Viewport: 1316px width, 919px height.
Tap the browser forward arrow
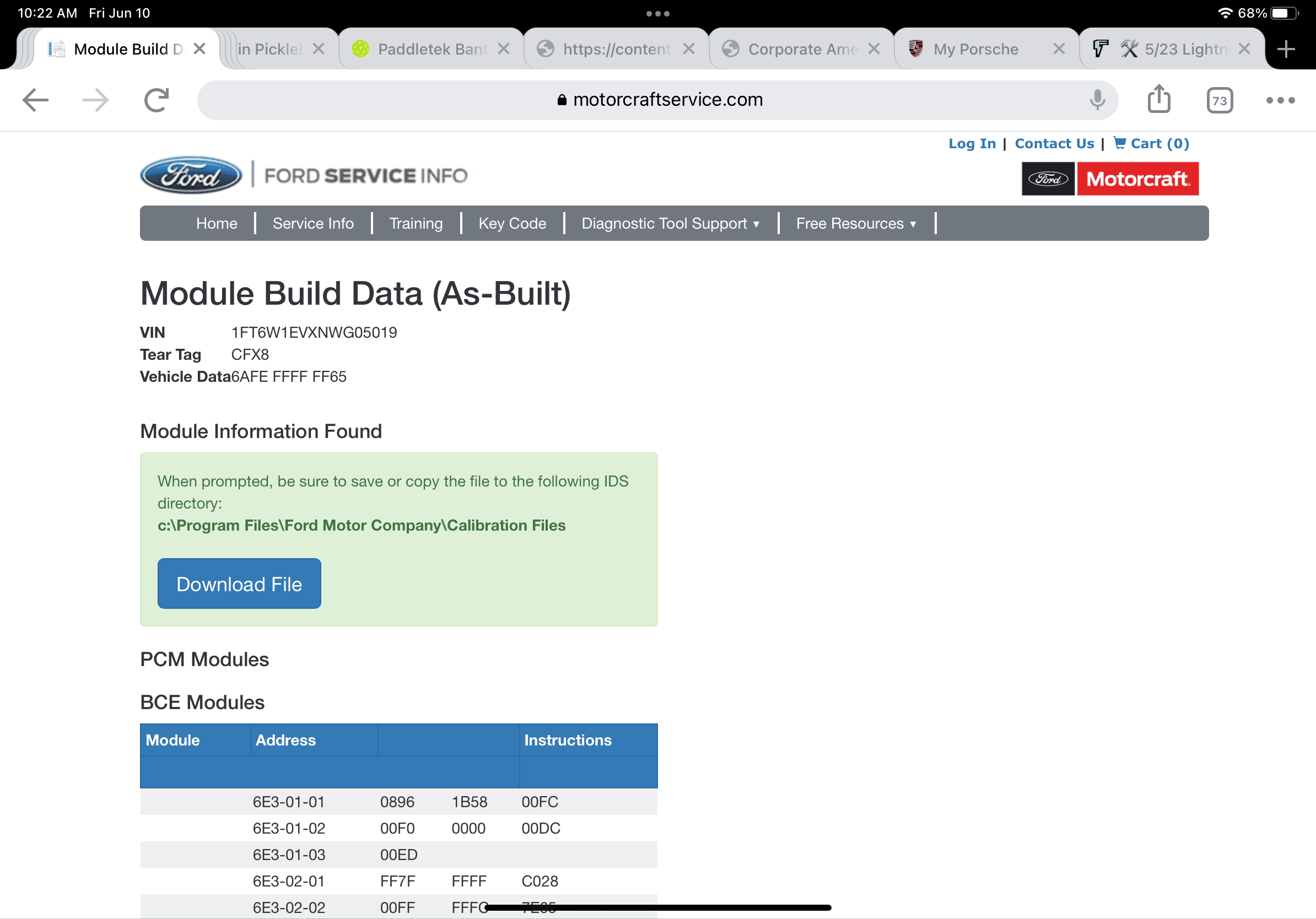[96, 100]
